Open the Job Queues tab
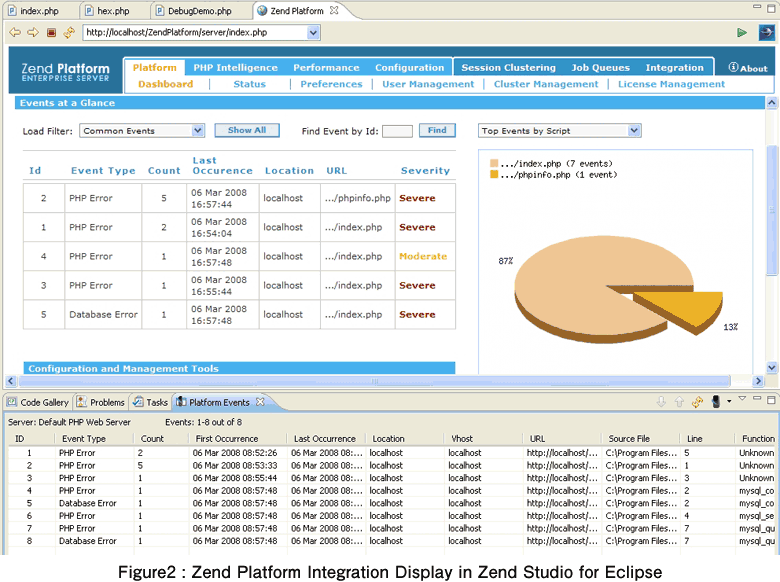The image size is (780, 582). (x=600, y=67)
